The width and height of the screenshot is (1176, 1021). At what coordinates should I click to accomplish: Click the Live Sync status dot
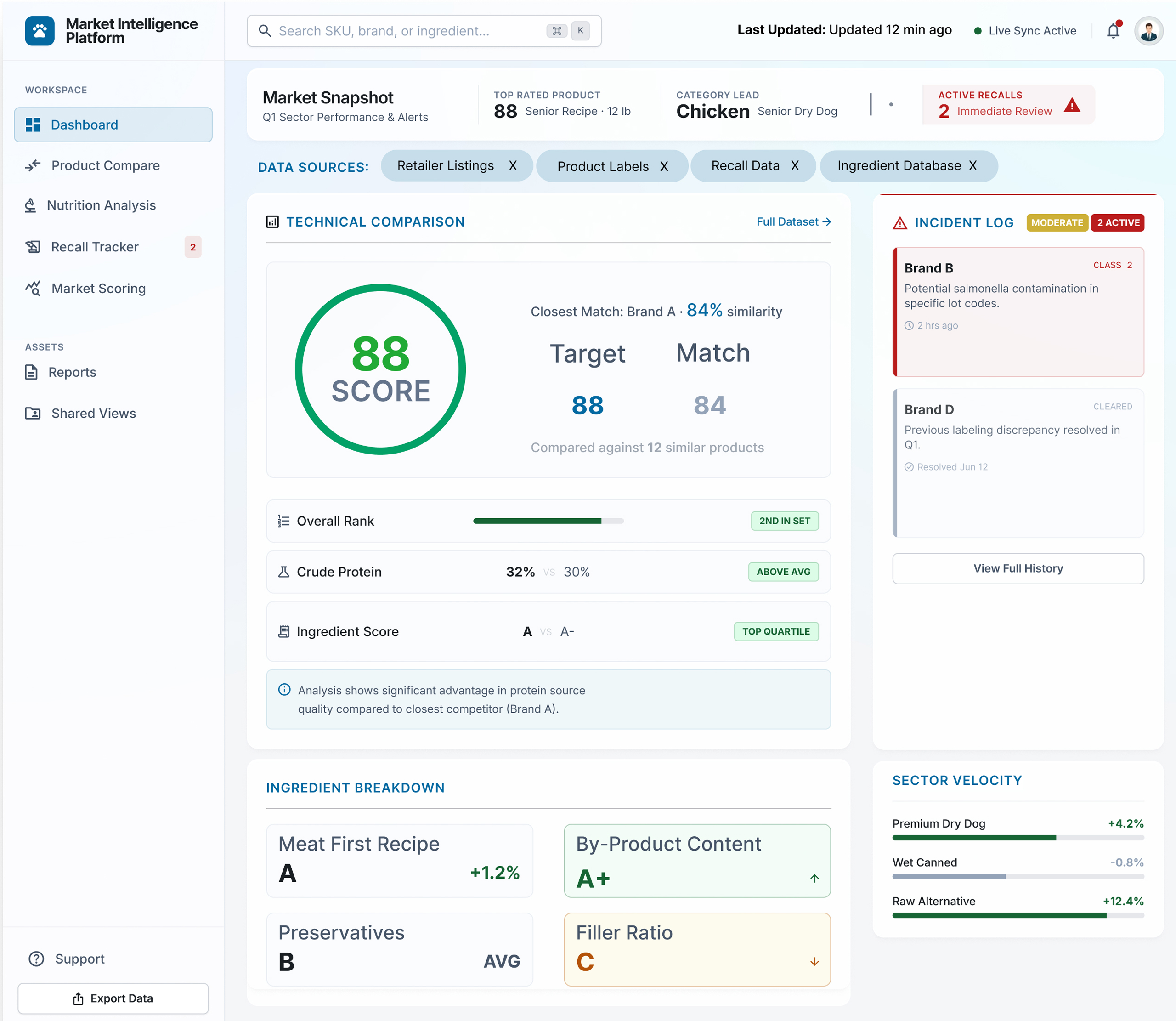click(x=978, y=31)
